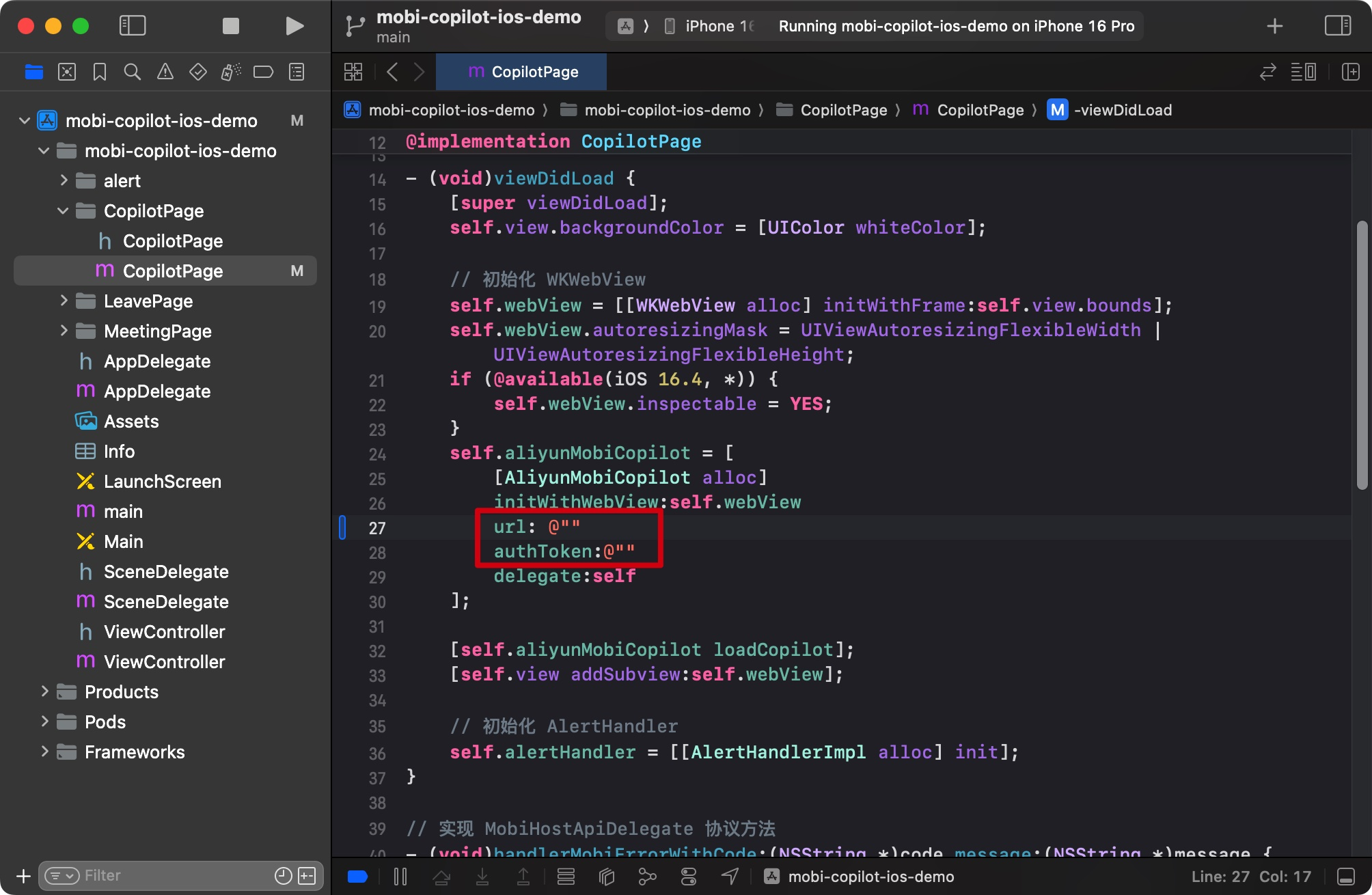Select the CopilotPage editor tab
This screenshot has height=895, width=1372.
point(521,72)
